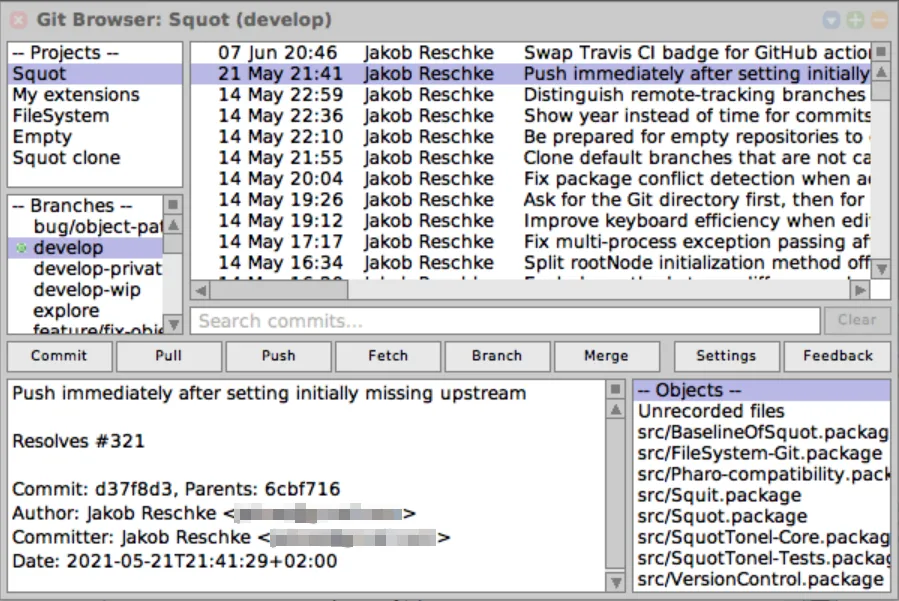This screenshot has height=601, width=899.
Task: Select src/VersionControl.package object
Action: pyautogui.click(x=762, y=580)
